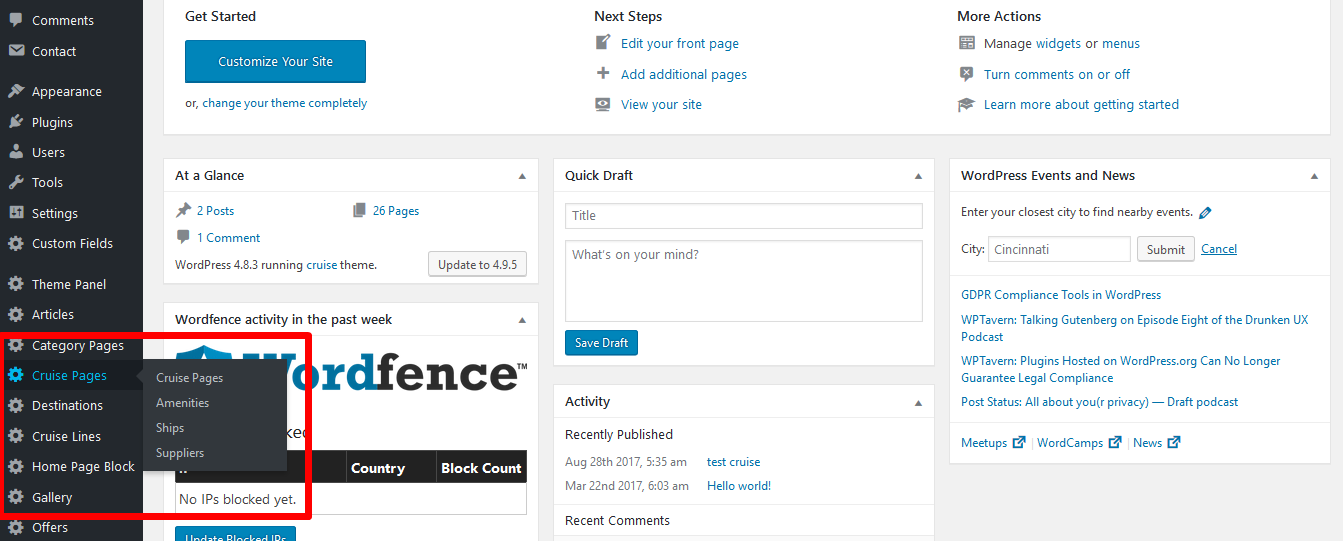Screen dimensions: 1343x541
Task: Open GDPR Compliance Tools in WordPress article
Action: [x=1061, y=295]
